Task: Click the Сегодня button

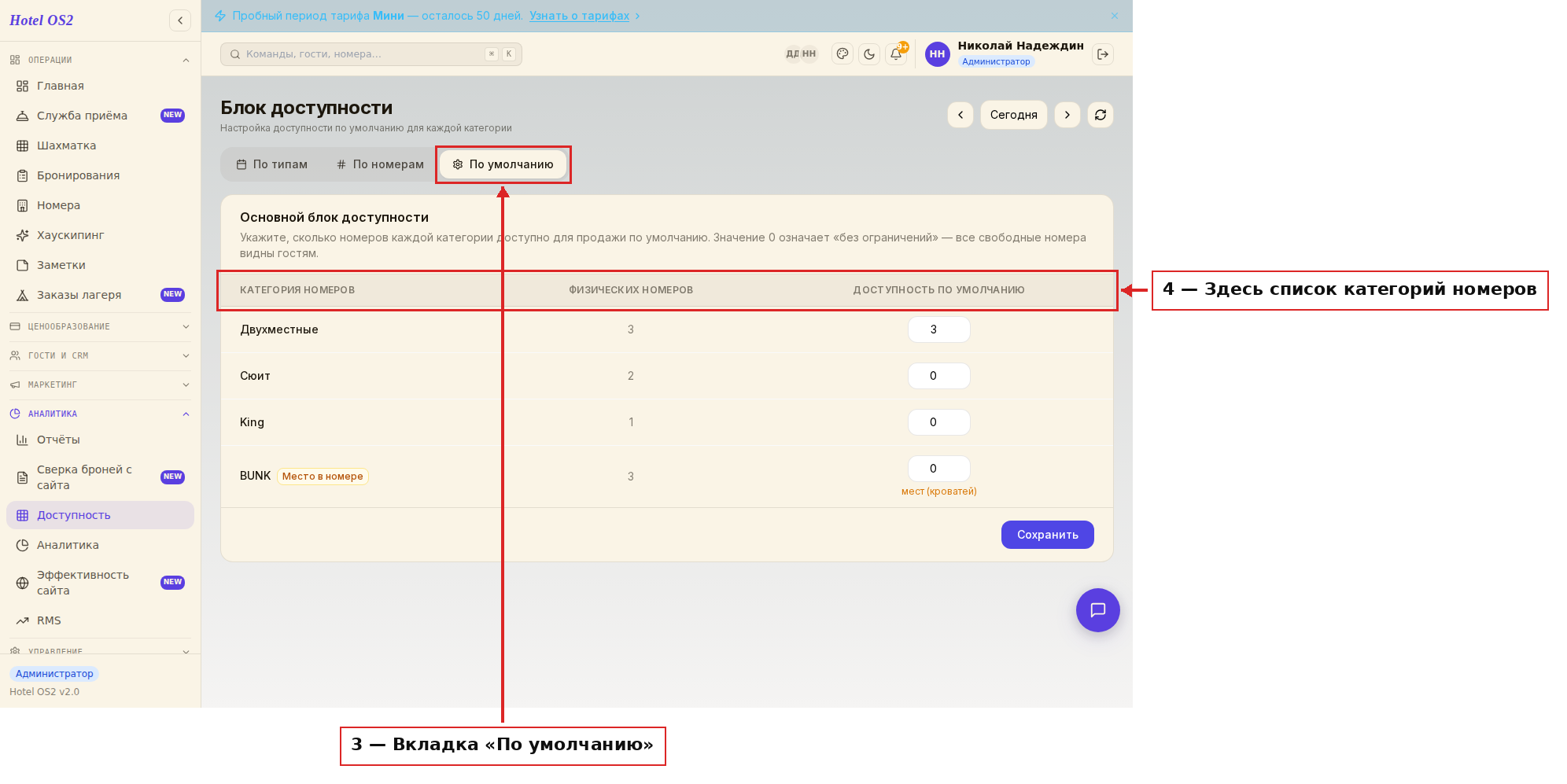Action: click(1013, 115)
